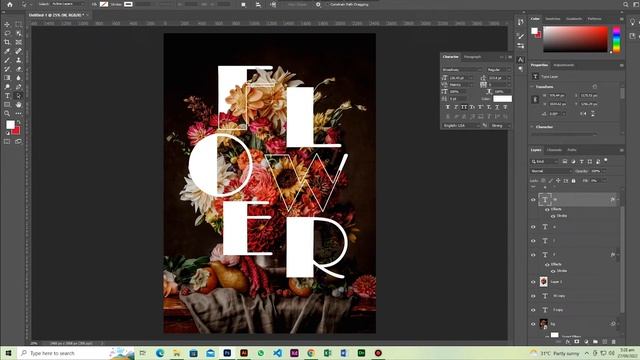Screen dimensions: 640x360
Task: Open Photoshop from the taskbar
Action: [227, 353]
